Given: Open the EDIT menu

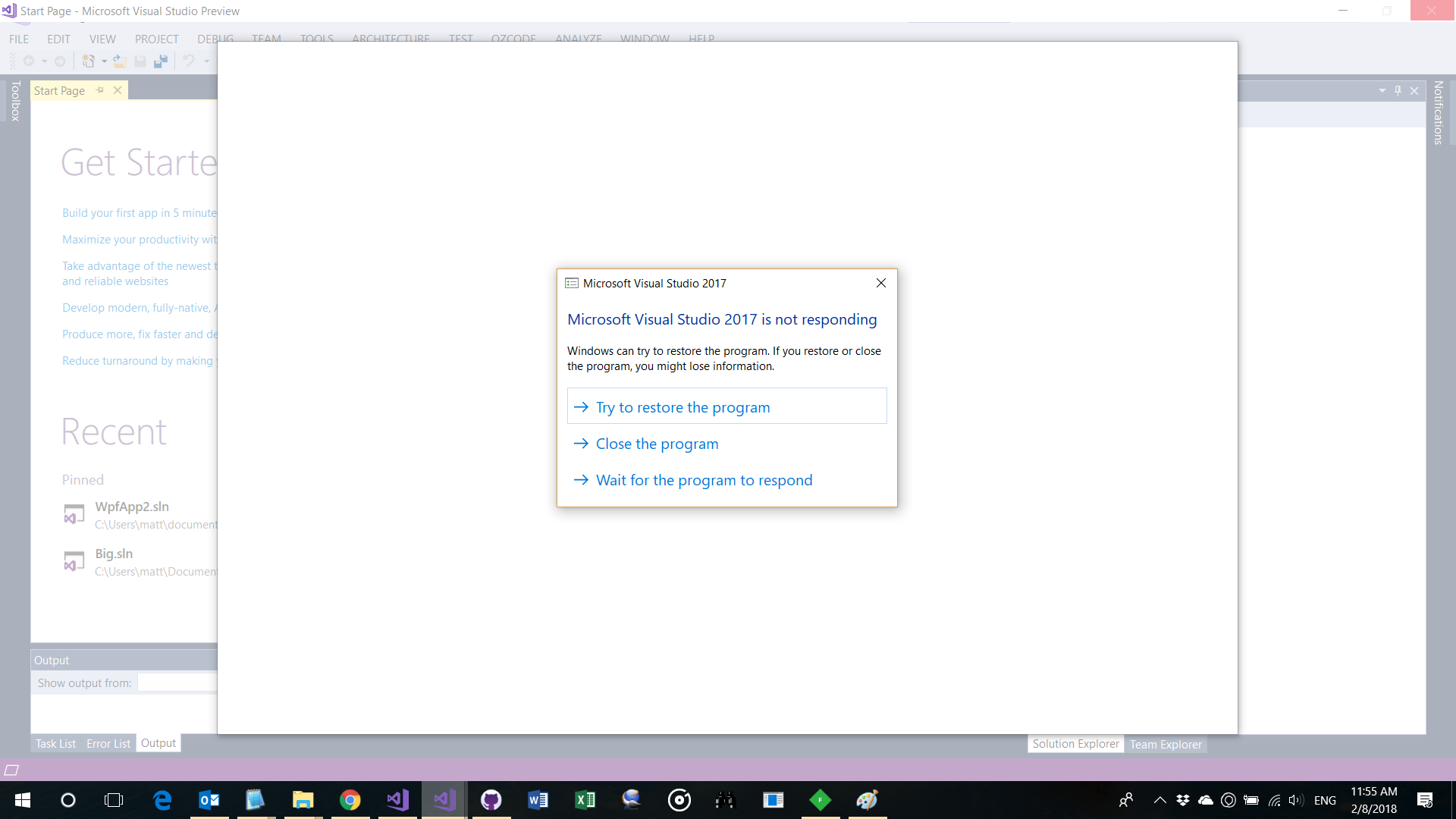Looking at the screenshot, I should (x=58, y=39).
